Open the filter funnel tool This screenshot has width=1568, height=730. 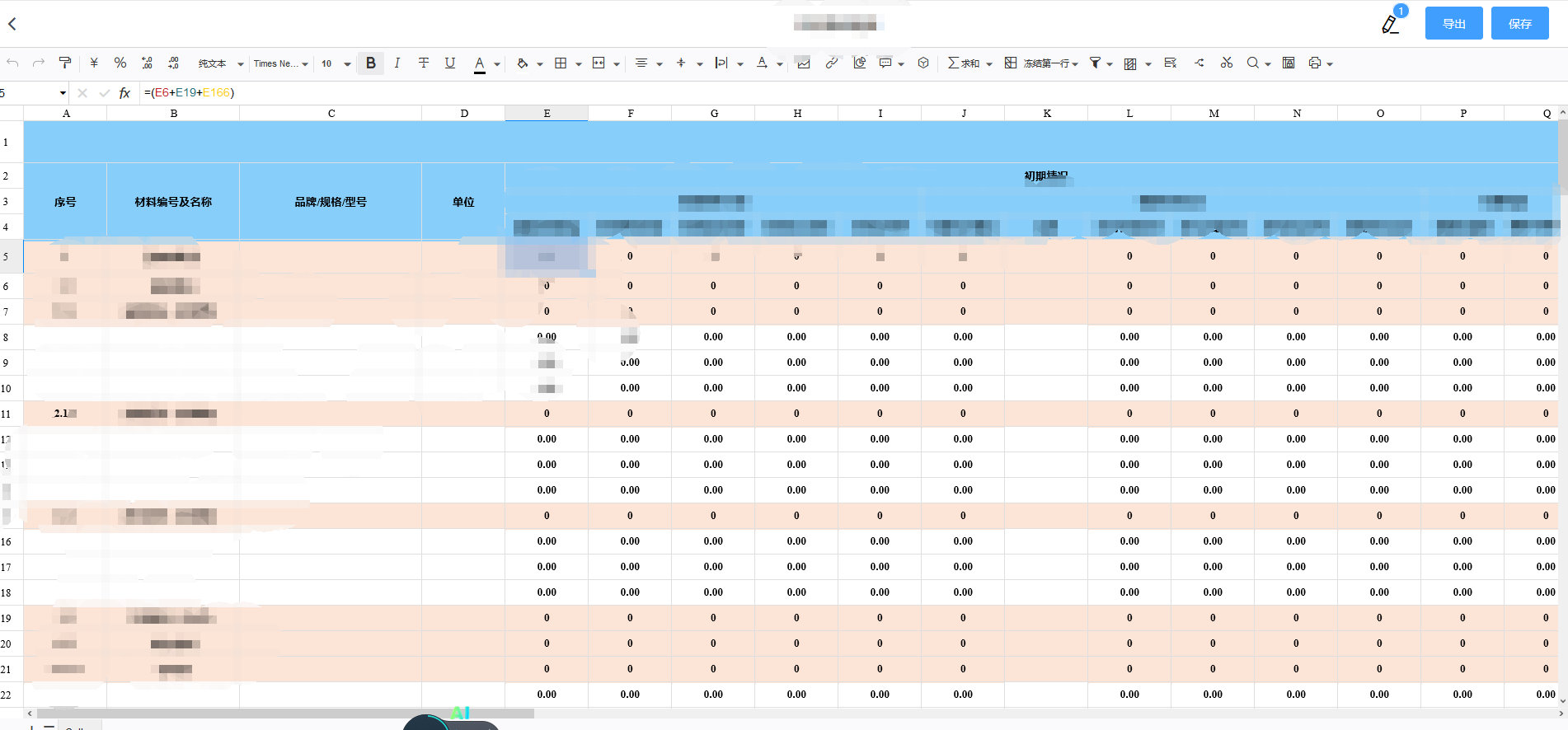click(1096, 63)
